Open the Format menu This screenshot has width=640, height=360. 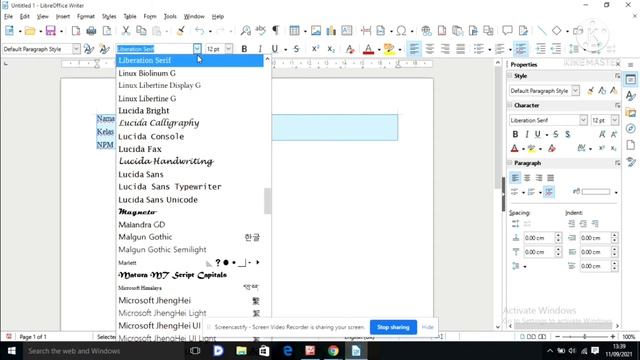[86, 16]
